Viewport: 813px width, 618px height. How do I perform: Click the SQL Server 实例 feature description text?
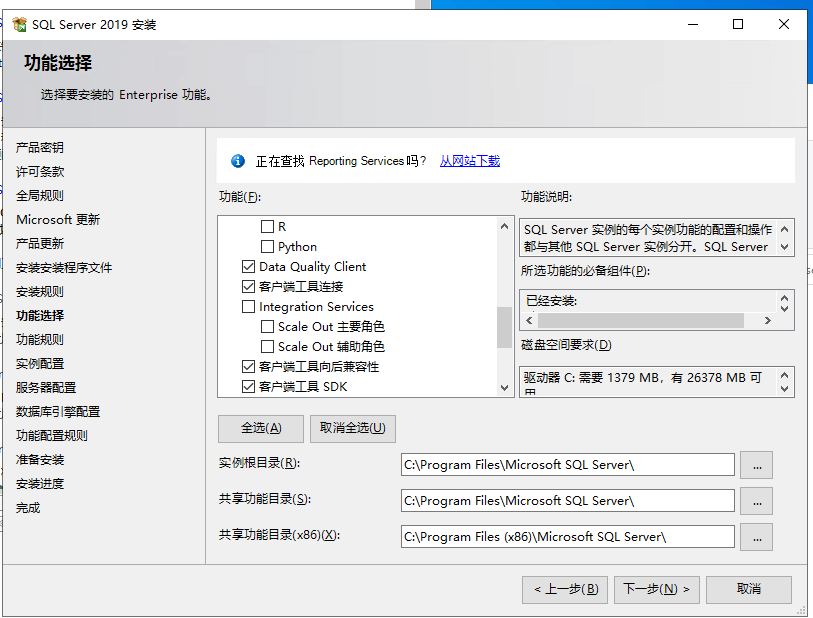click(648, 238)
